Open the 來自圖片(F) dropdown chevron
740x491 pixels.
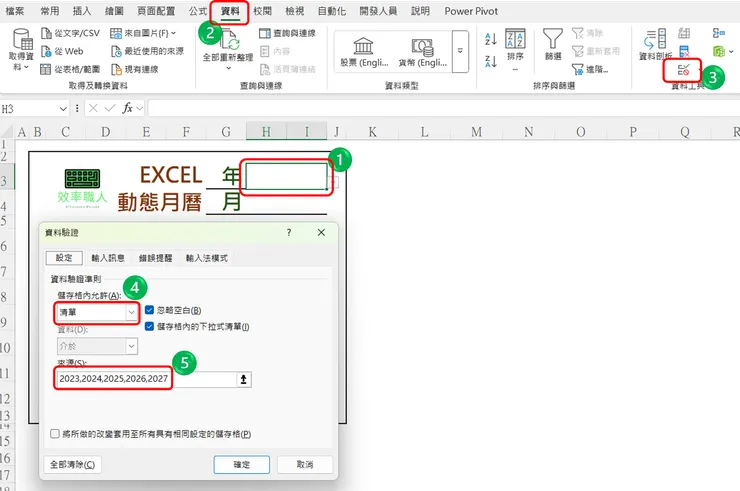(x=173, y=33)
